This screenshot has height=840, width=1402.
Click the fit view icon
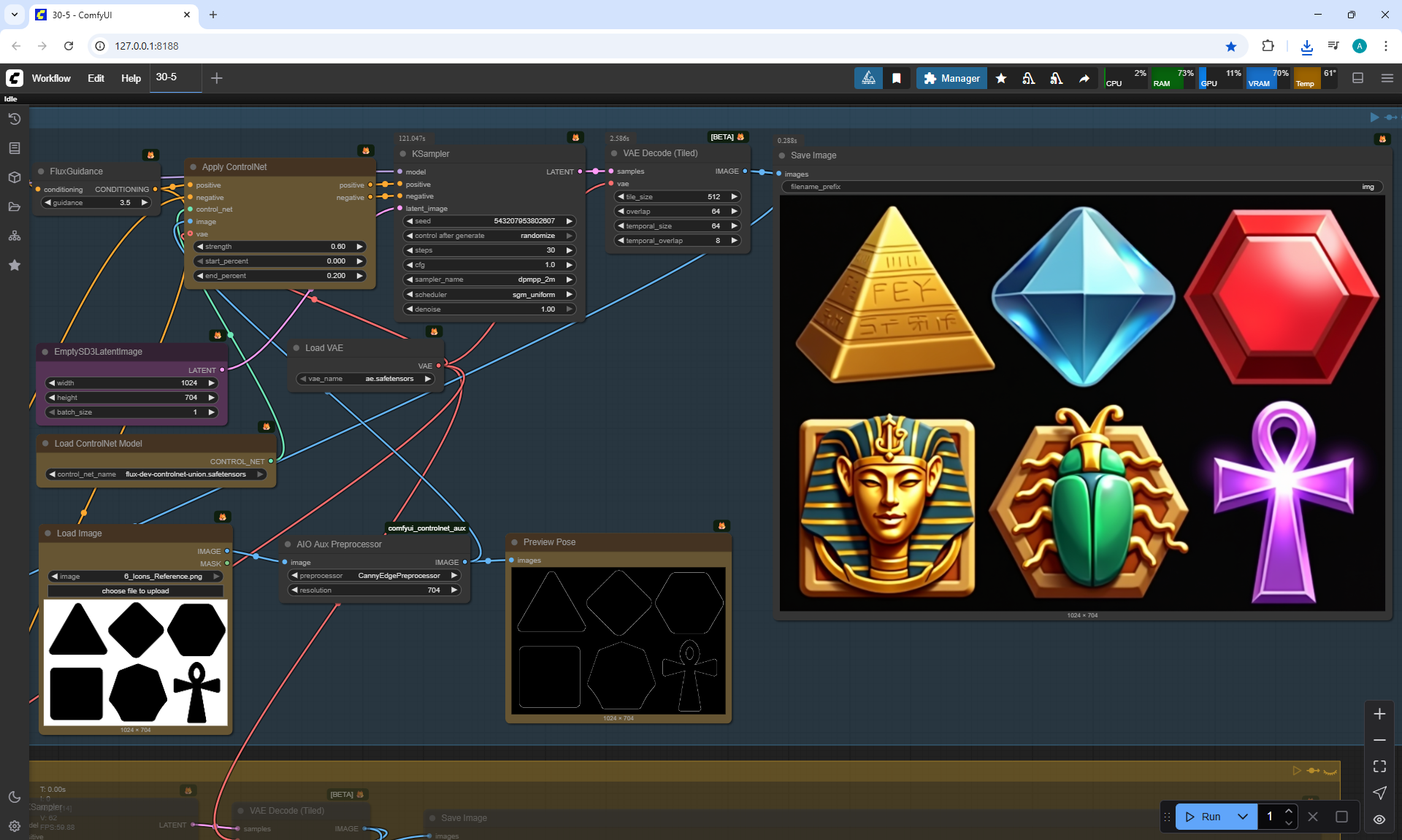click(x=1379, y=766)
